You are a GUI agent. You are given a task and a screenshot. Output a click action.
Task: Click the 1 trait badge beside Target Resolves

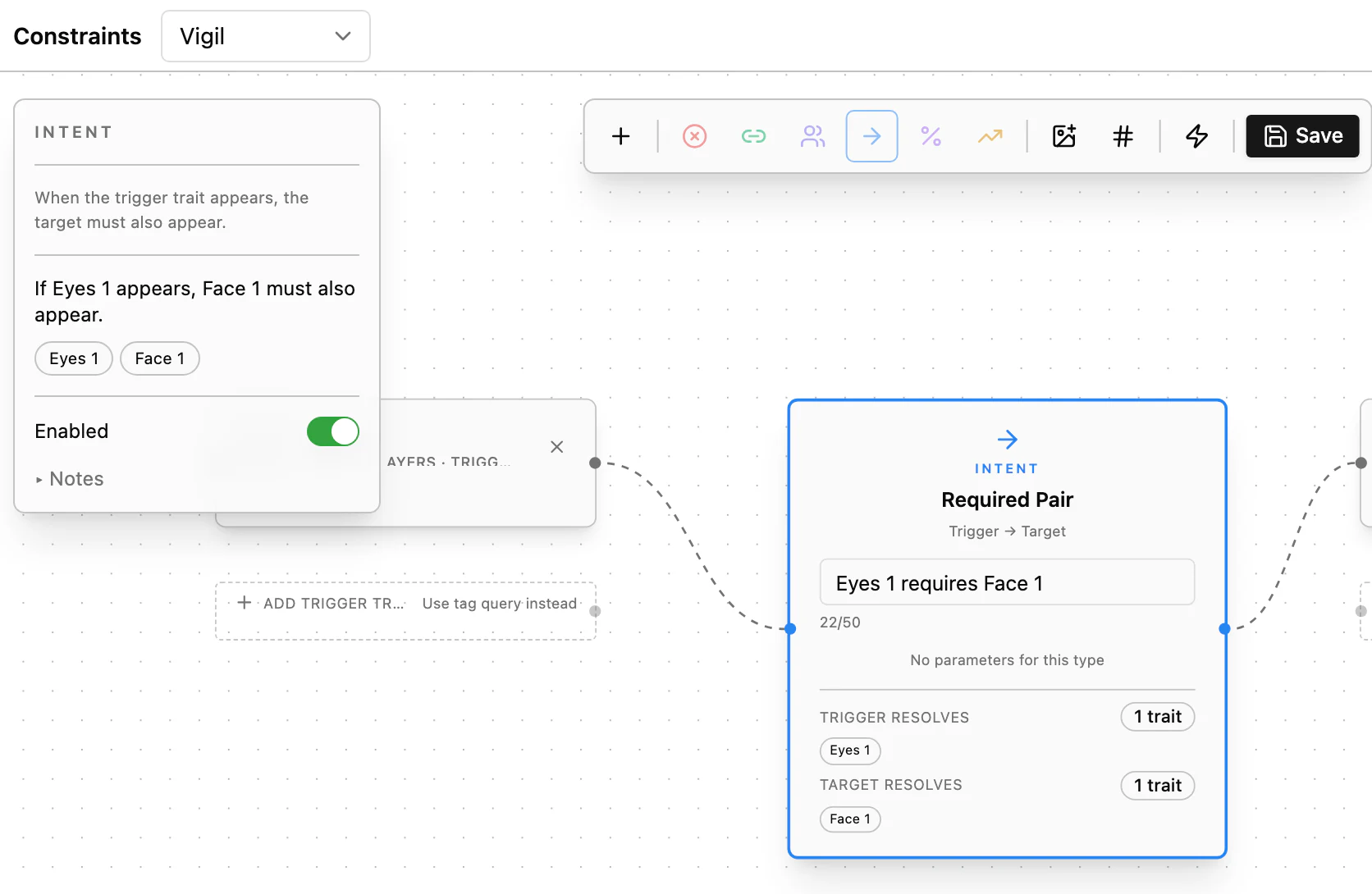(1158, 786)
